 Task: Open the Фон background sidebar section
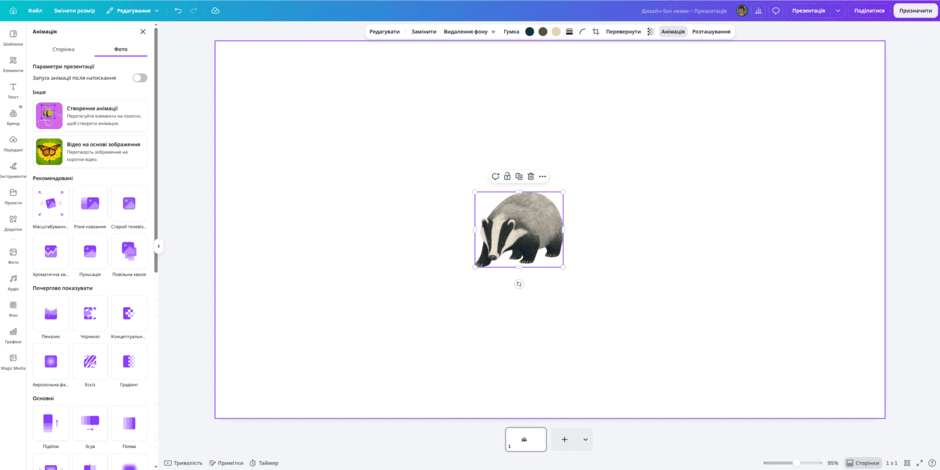tap(13, 308)
